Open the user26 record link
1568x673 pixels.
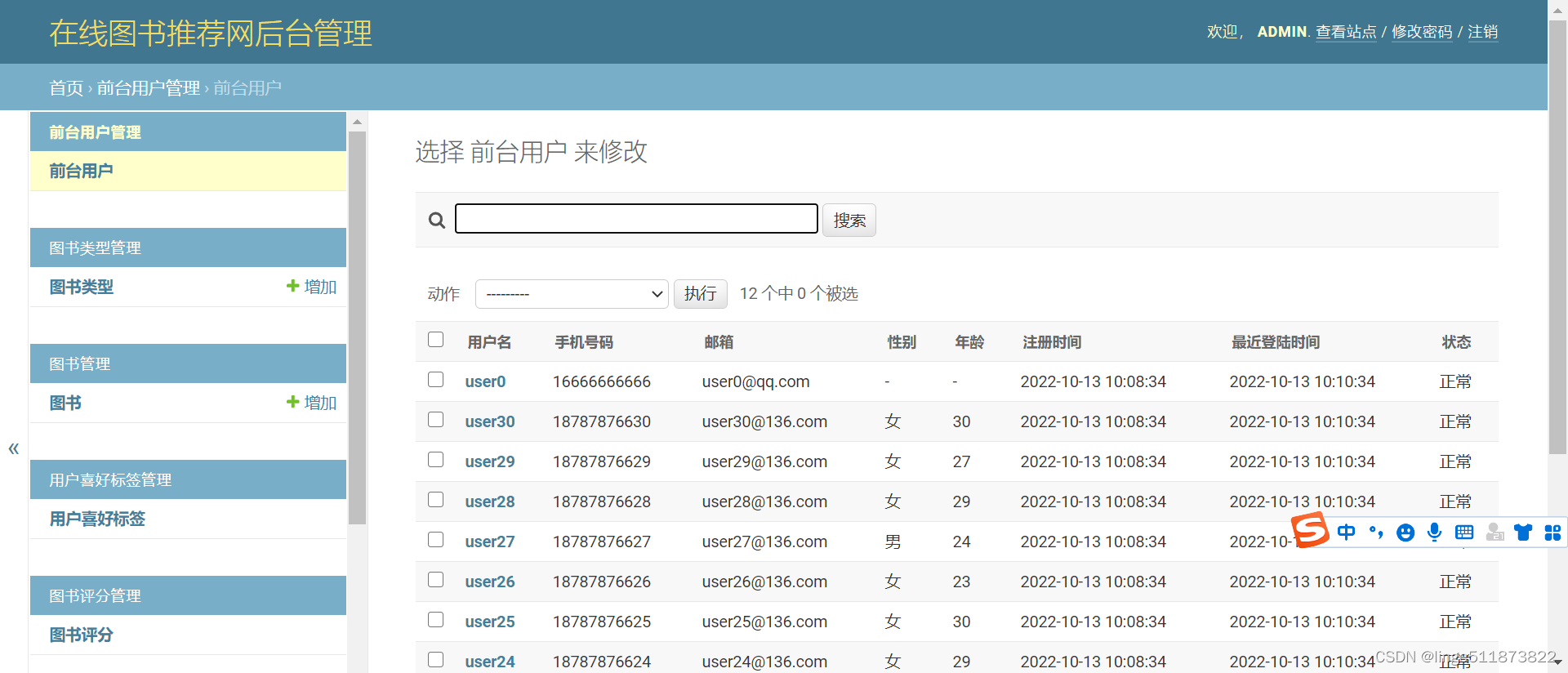[490, 582]
